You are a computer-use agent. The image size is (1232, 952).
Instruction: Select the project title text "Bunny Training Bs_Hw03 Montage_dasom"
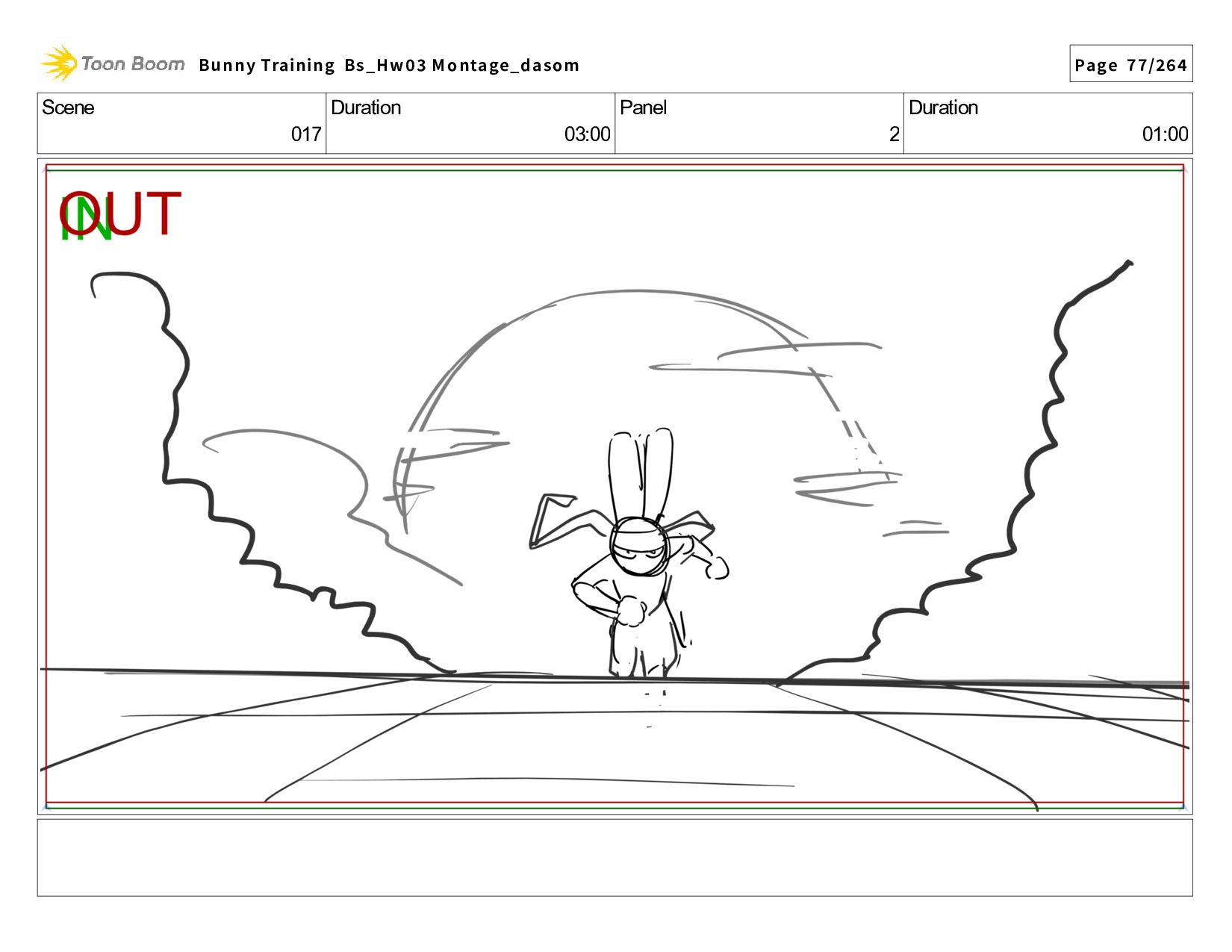[x=389, y=66]
